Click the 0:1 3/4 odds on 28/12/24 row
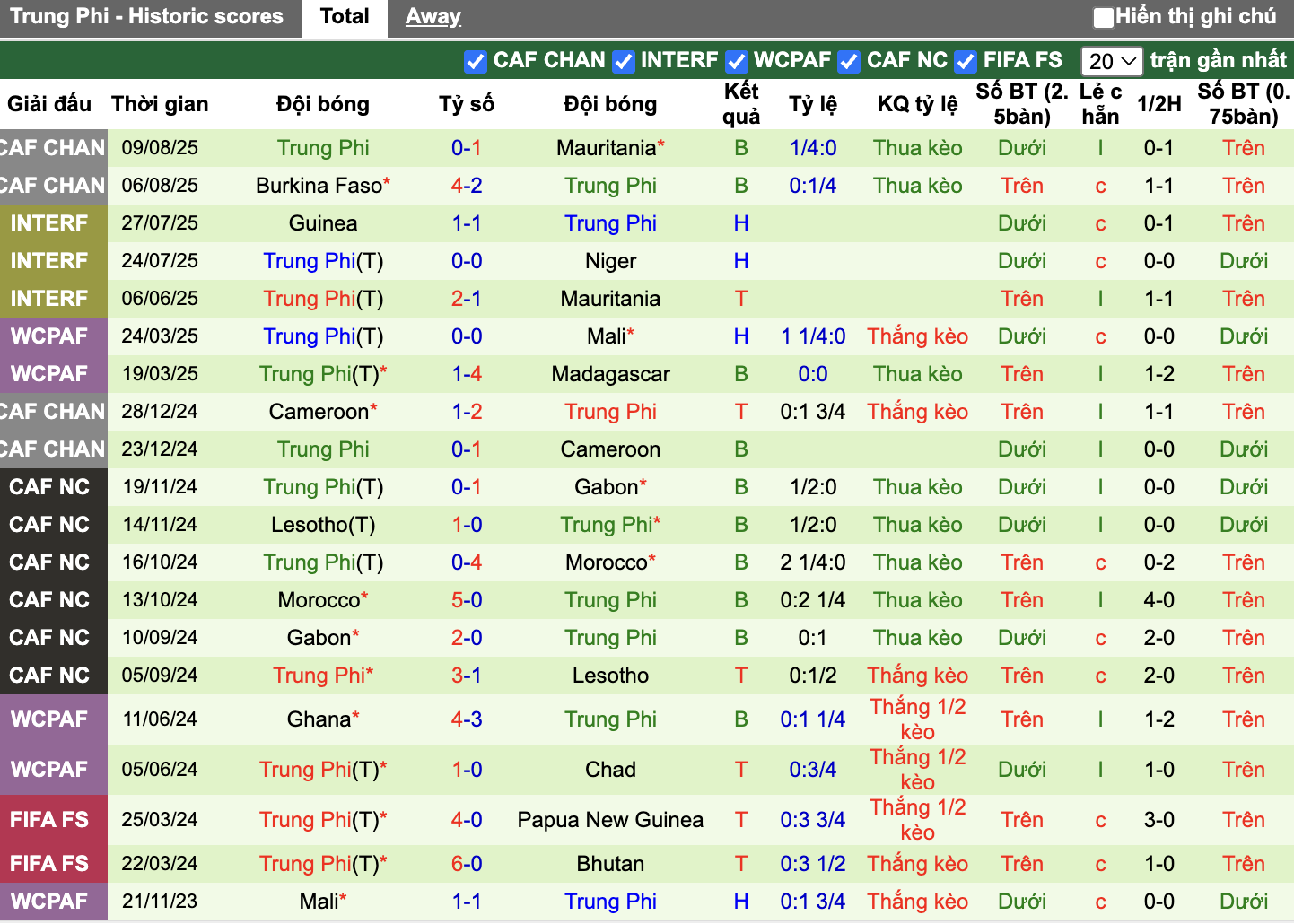This screenshot has width=1294, height=924. (813, 412)
